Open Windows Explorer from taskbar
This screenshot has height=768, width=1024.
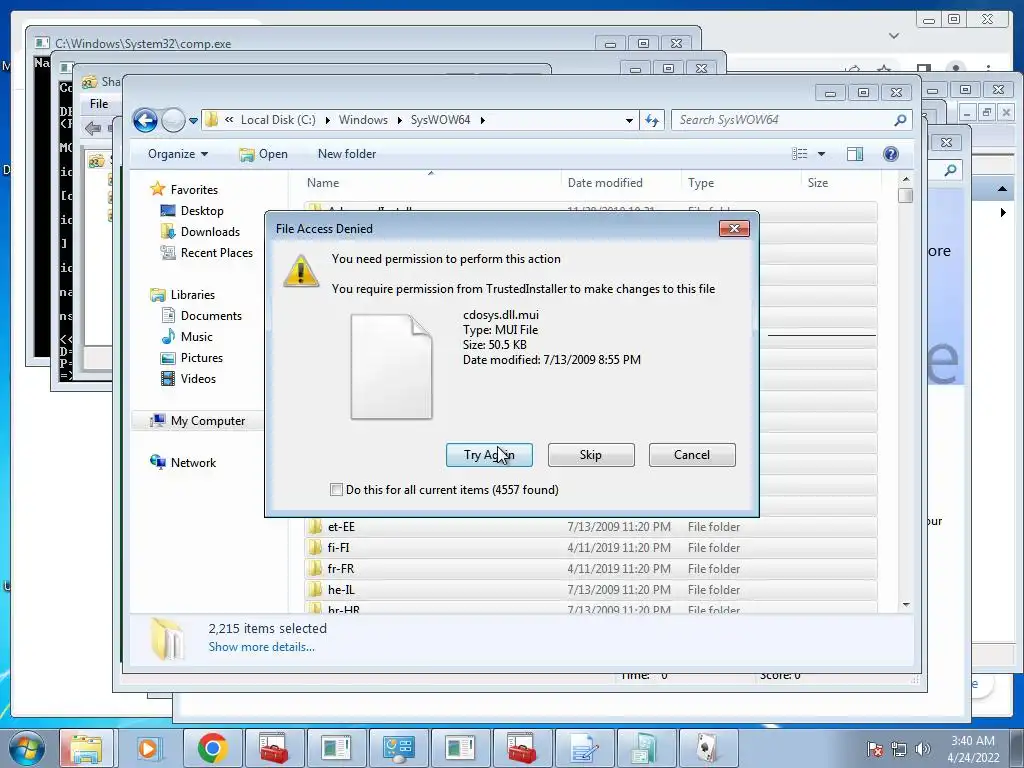pyautogui.click(x=86, y=748)
